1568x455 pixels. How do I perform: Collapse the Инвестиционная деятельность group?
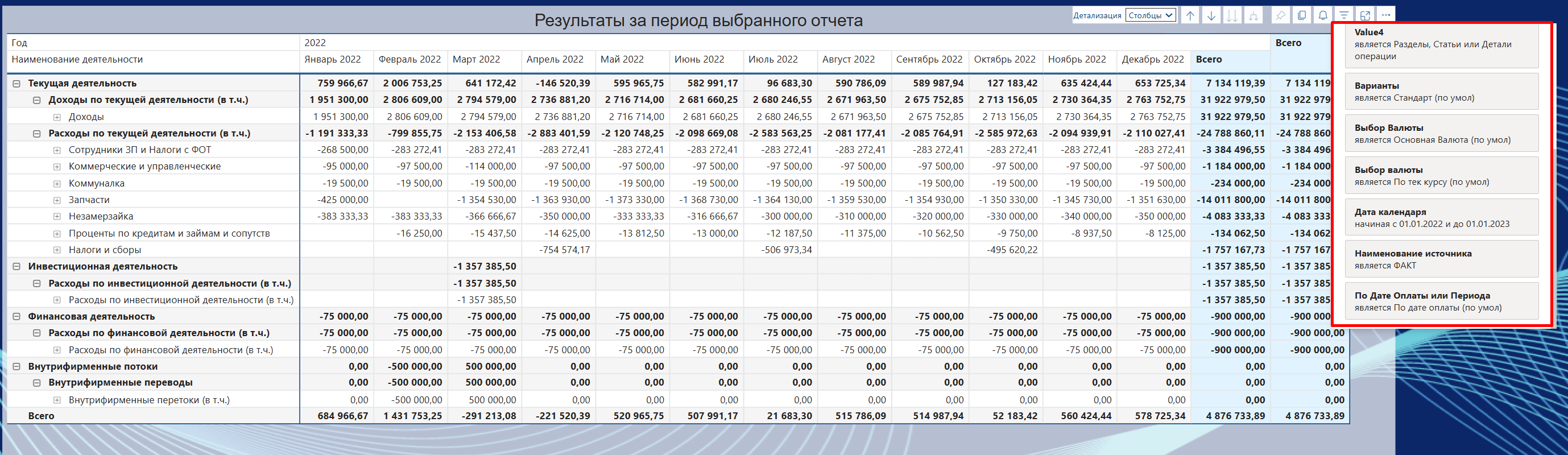(x=17, y=267)
